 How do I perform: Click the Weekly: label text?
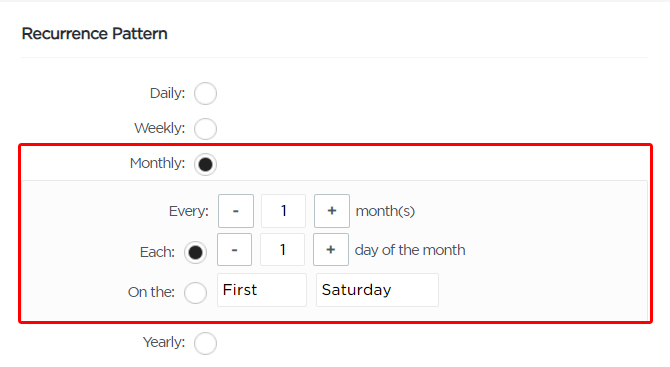pos(160,128)
